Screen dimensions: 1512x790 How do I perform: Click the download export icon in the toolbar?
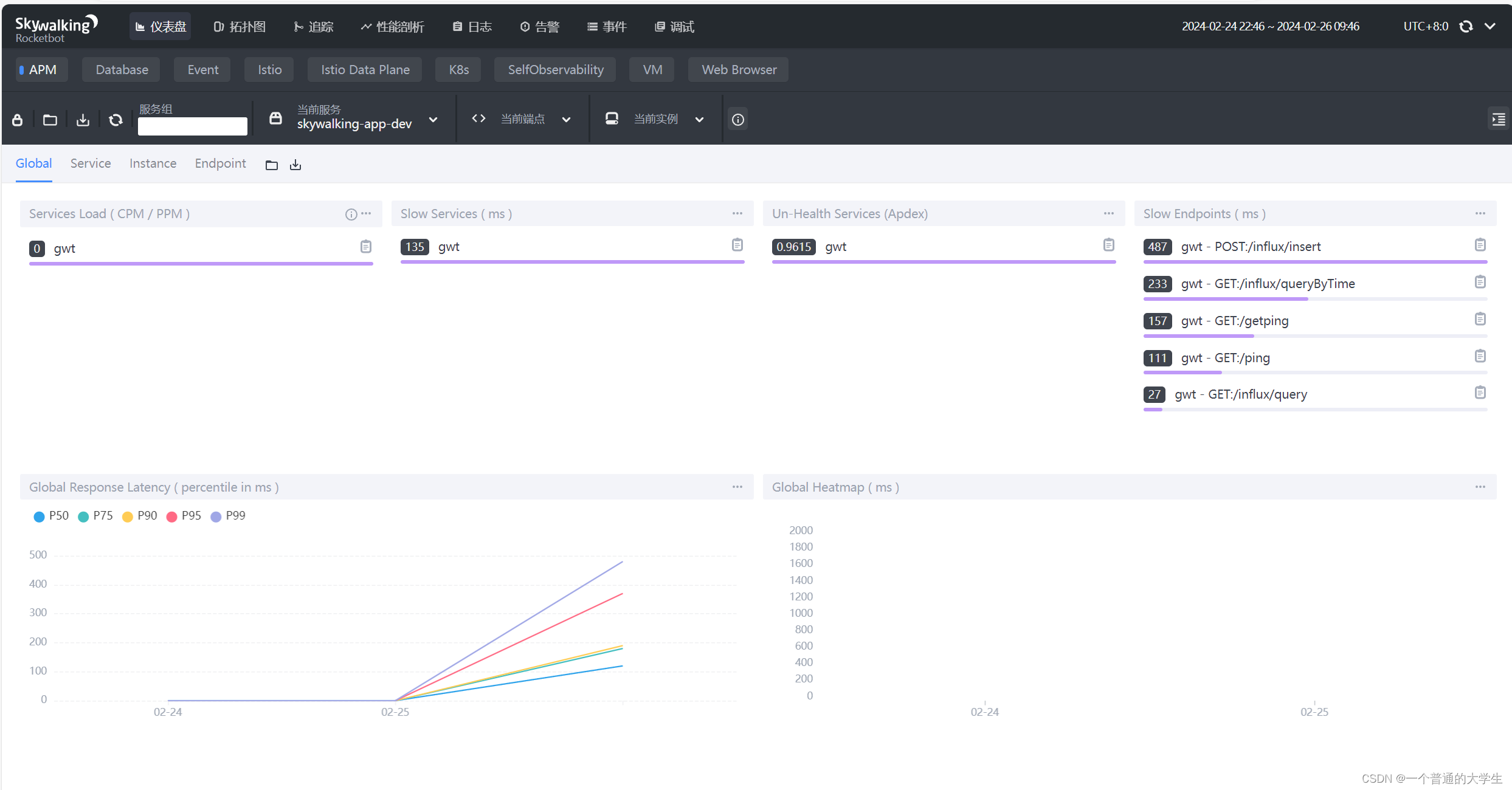(x=83, y=120)
